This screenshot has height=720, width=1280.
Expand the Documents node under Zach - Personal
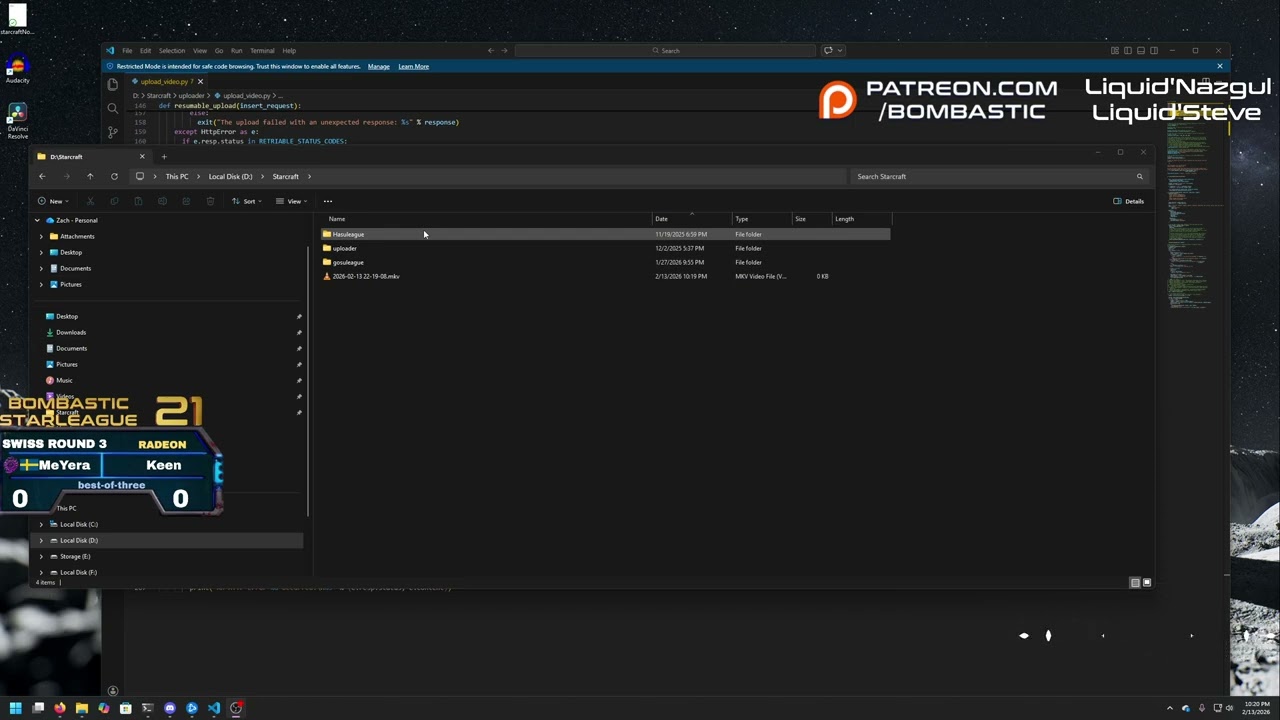[x=41, y=268]
